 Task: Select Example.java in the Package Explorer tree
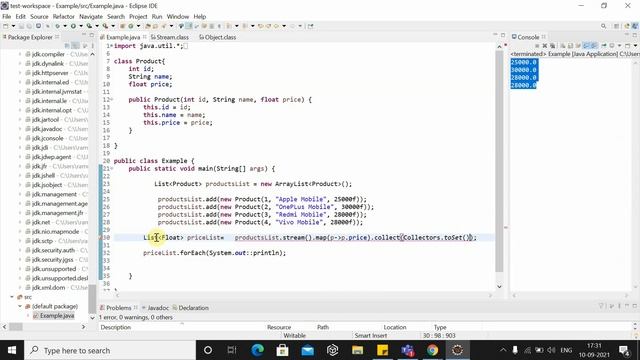(x=57, y=316)
